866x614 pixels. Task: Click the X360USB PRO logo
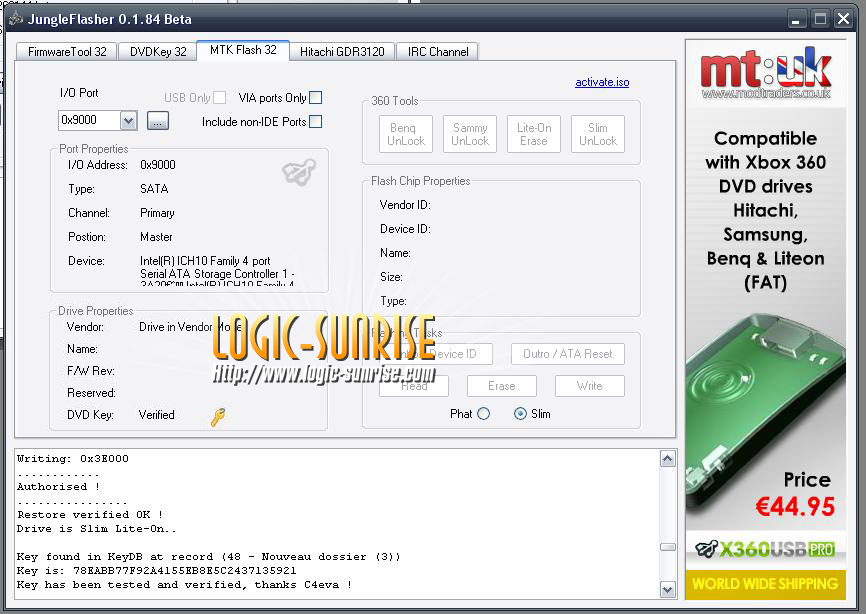(x=765, y=549)
